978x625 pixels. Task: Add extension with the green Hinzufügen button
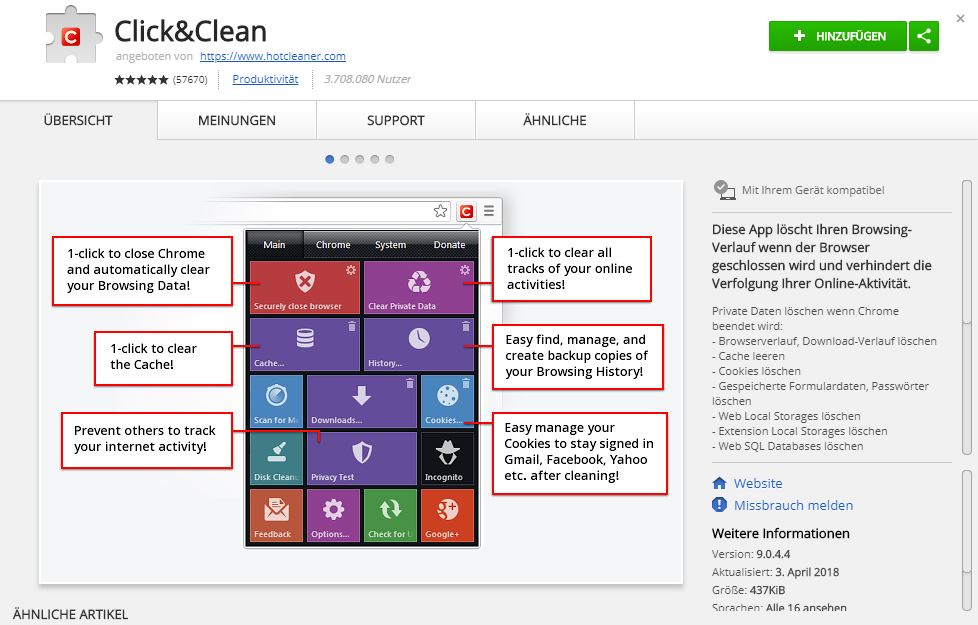coord(837,36)
